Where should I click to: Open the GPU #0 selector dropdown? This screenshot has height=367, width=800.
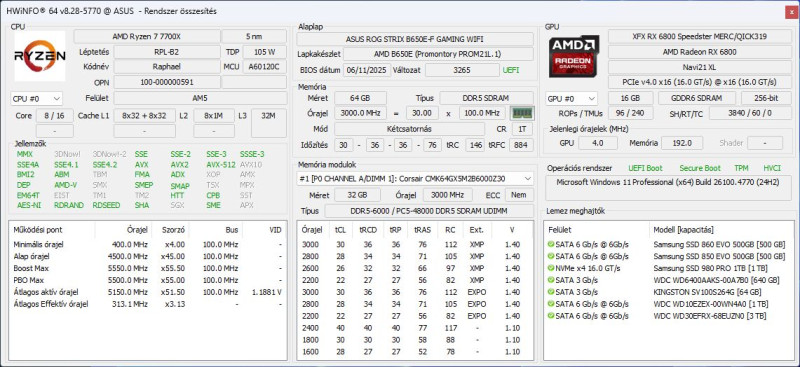pos(571,99)
